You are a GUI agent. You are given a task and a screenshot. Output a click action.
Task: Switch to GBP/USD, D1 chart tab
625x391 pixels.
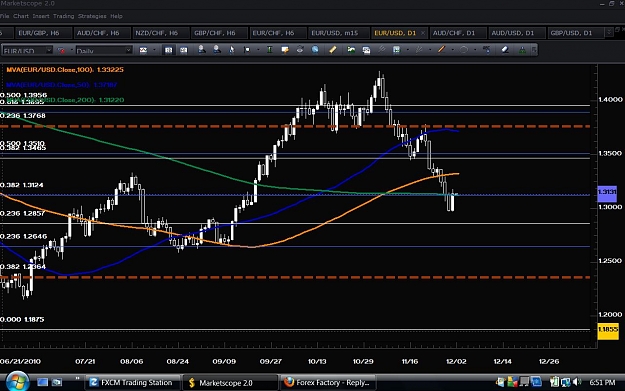575,33
